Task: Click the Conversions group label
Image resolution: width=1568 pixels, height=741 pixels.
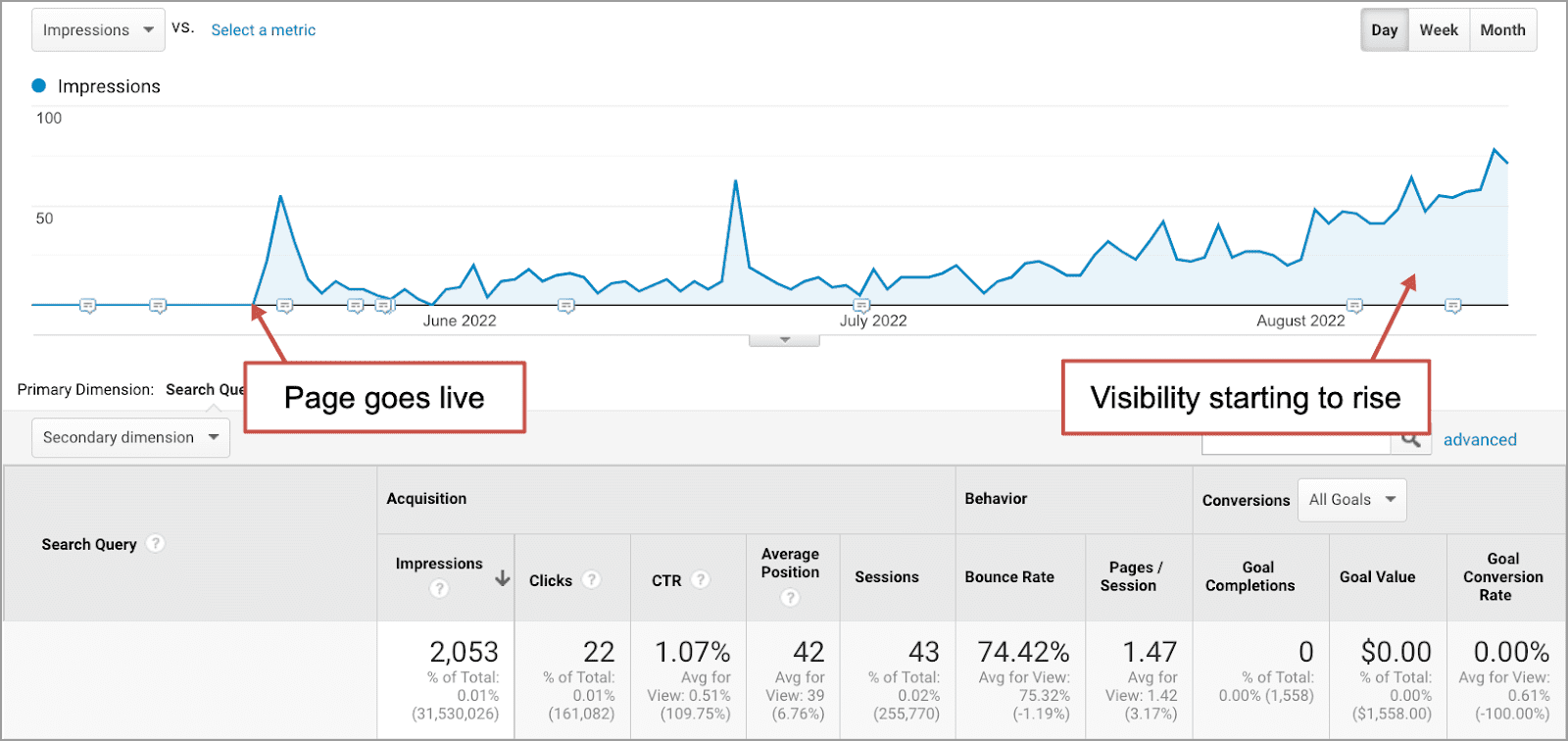Action: coord(1246,500)
